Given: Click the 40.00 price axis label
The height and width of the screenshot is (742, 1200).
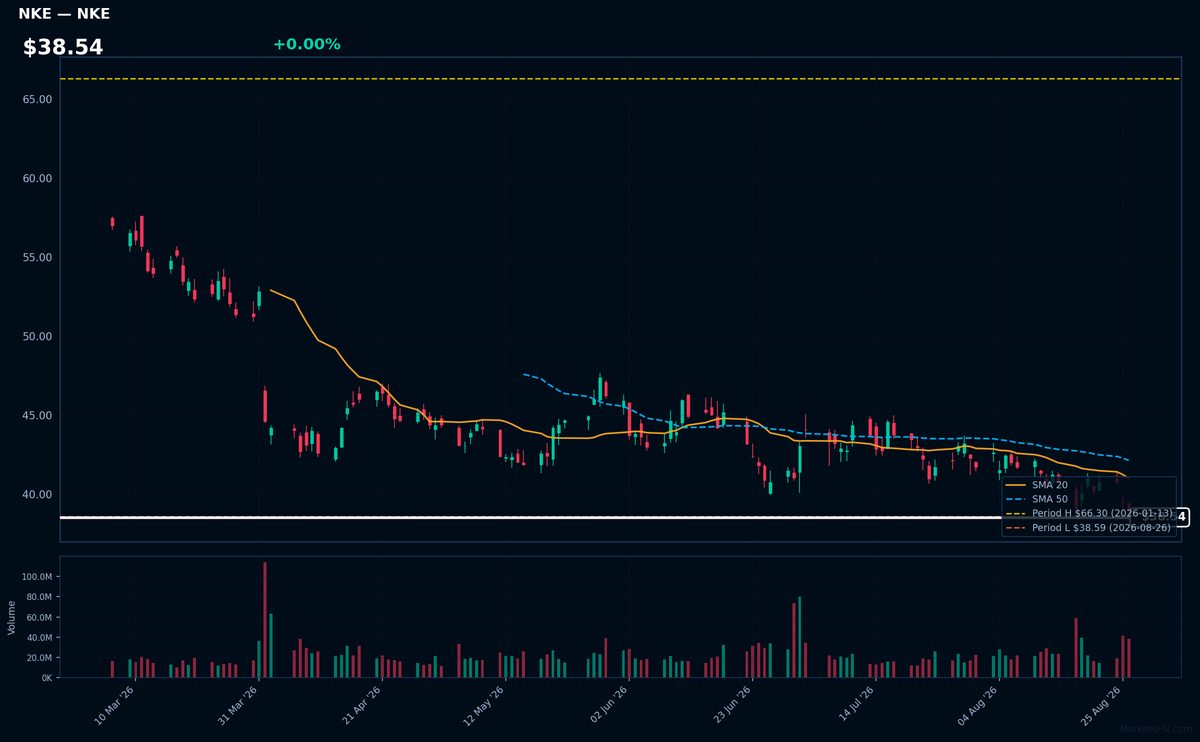Looking at the screenshot, I should tap(37, 495).
